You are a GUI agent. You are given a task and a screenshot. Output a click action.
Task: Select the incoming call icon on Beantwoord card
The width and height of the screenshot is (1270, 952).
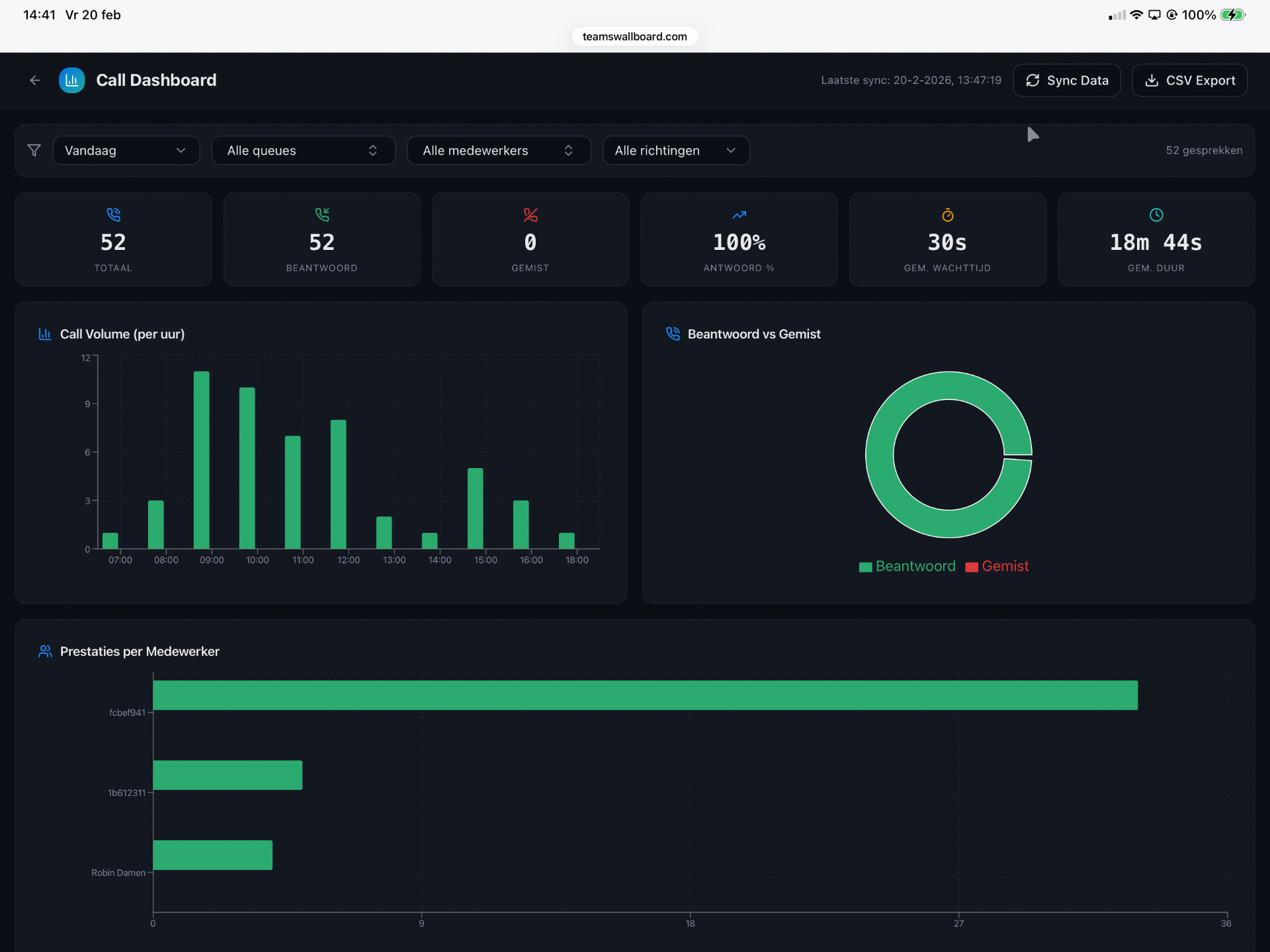coord(321,214)
